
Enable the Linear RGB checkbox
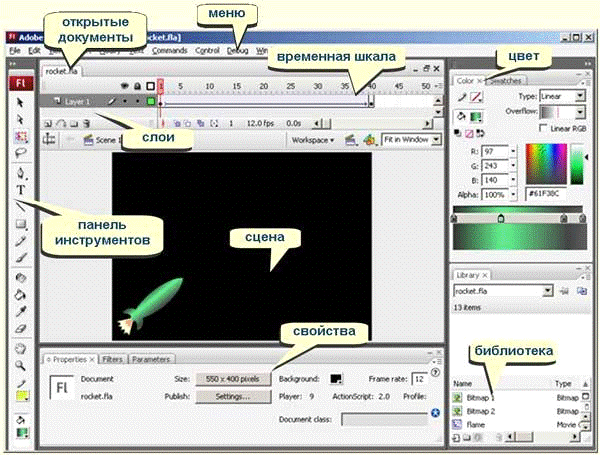click(x=542, y=128)
